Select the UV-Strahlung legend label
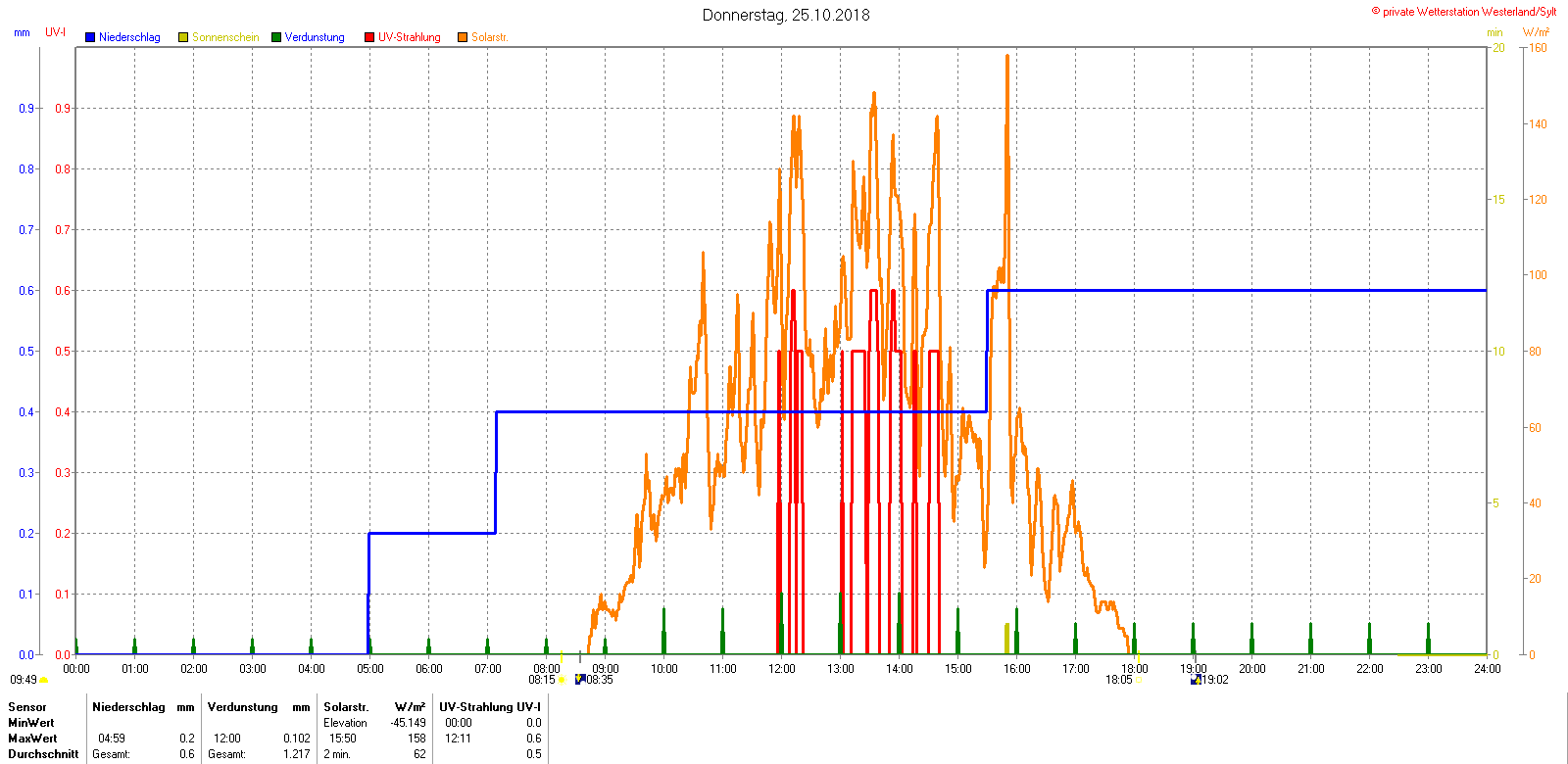 [x=410, y=37]
